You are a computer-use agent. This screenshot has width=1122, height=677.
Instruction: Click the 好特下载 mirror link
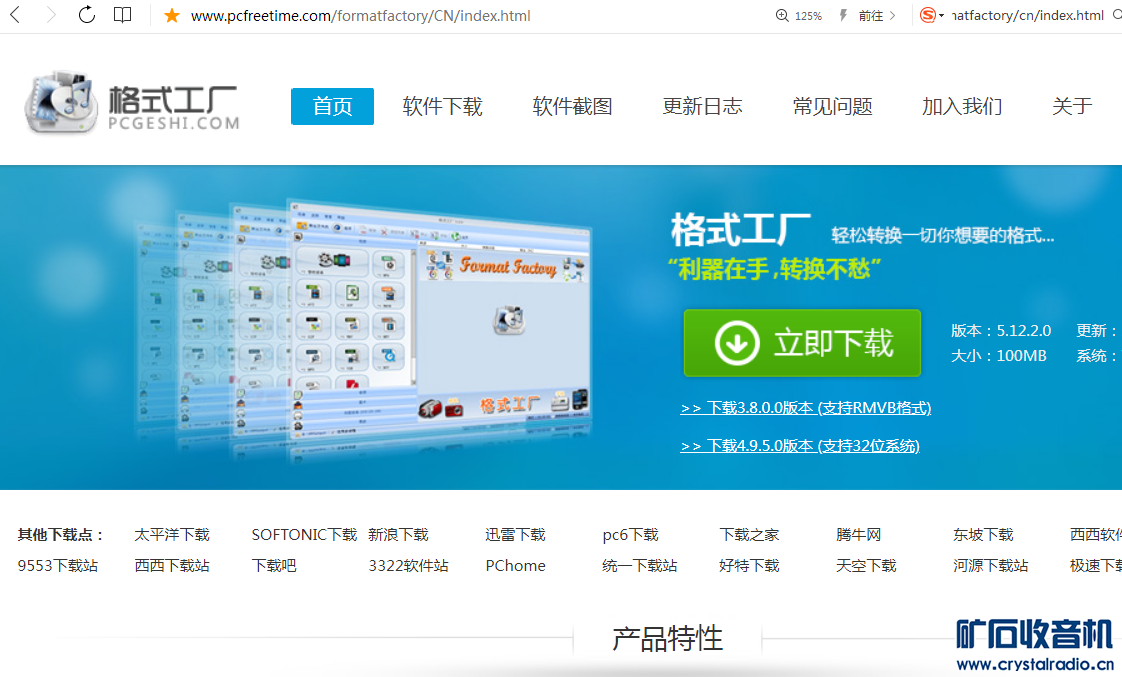tap(749, 565)
